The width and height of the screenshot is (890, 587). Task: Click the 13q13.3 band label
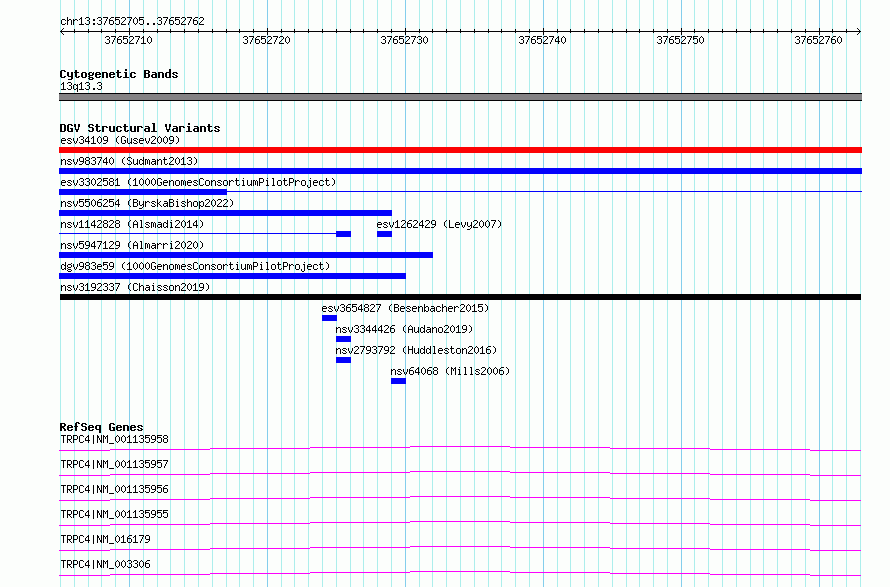[x=81, y=86]
